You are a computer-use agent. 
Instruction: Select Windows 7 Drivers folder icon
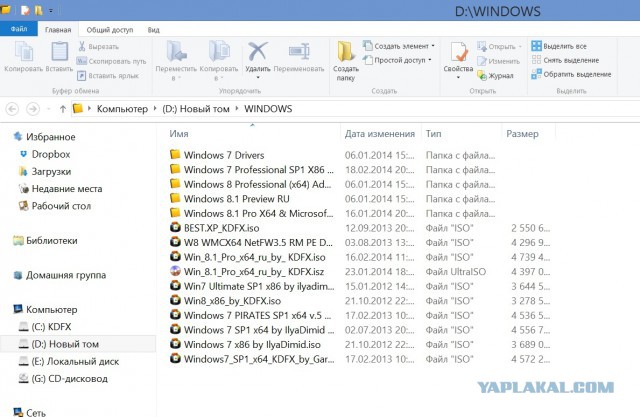[x=175, y=154]
